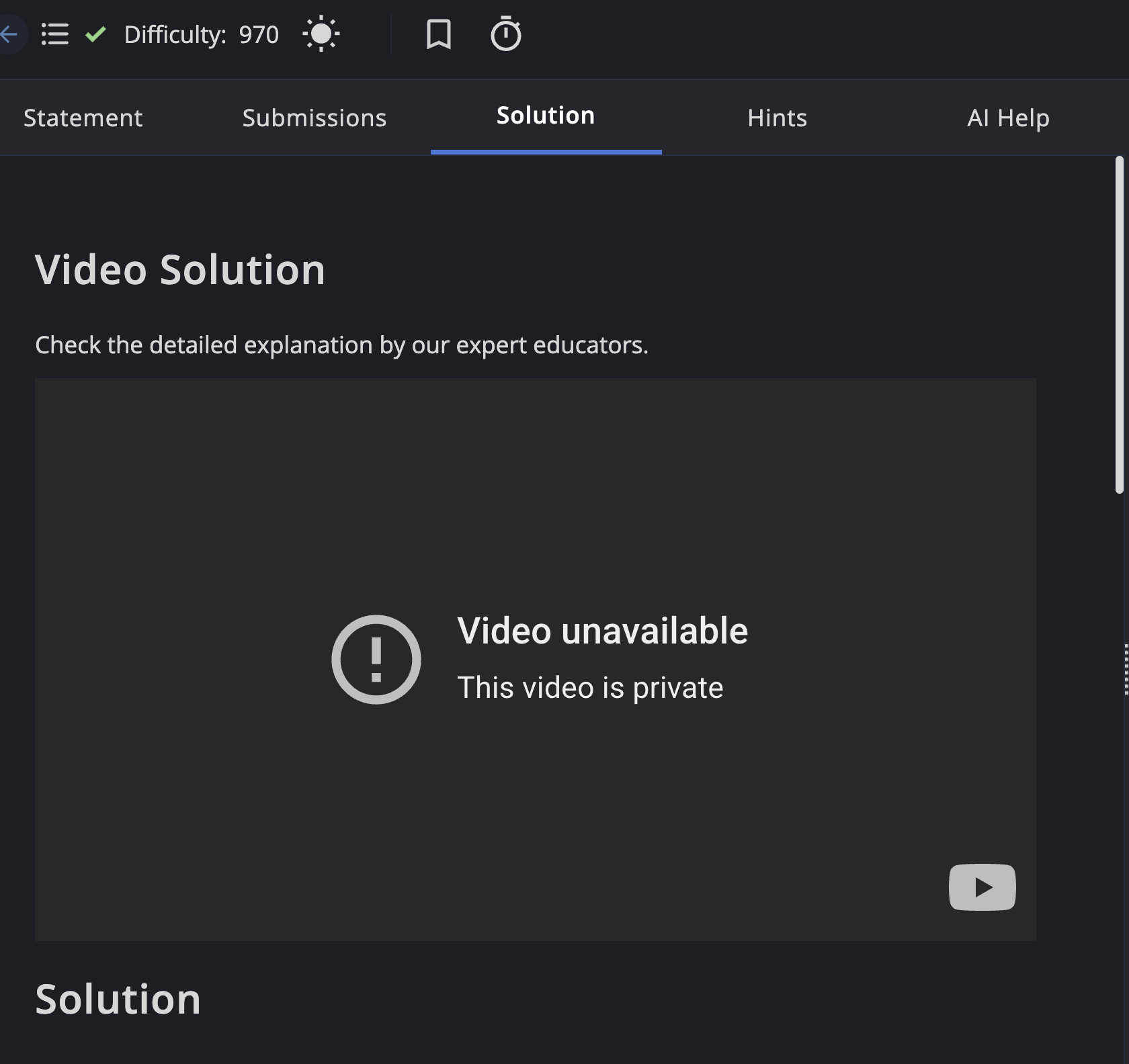Toggle light theme with sun icon

click(321, 34)
